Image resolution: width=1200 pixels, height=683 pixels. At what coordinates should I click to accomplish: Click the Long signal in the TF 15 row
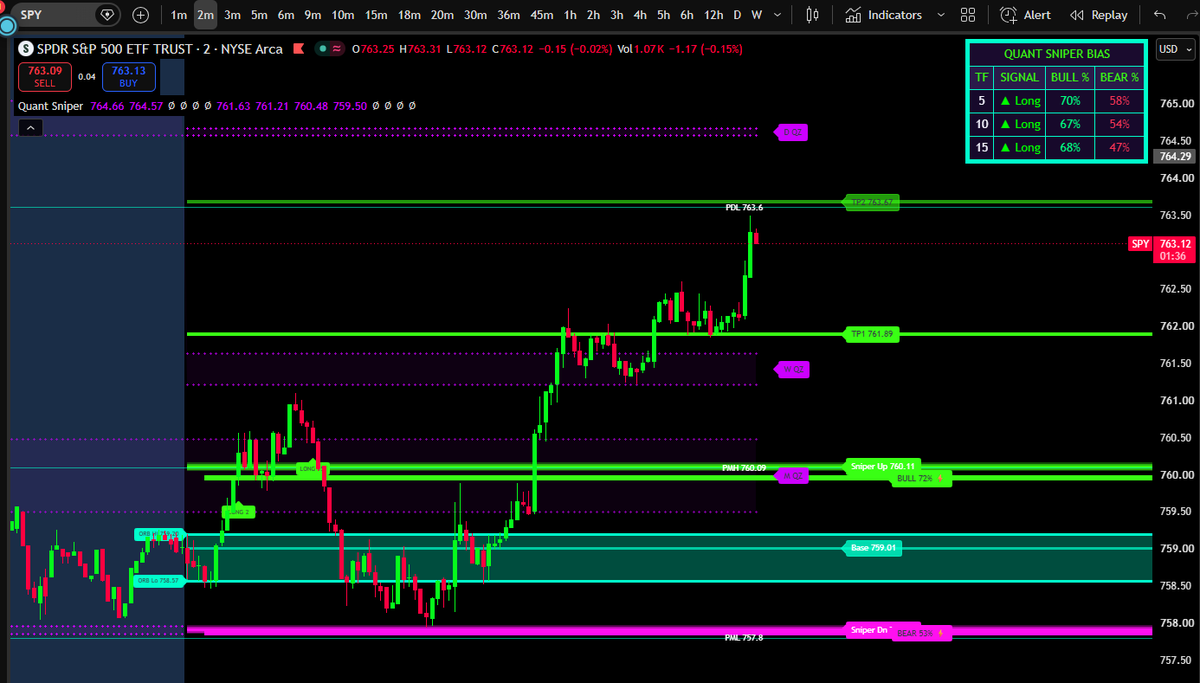point(1020,148)
